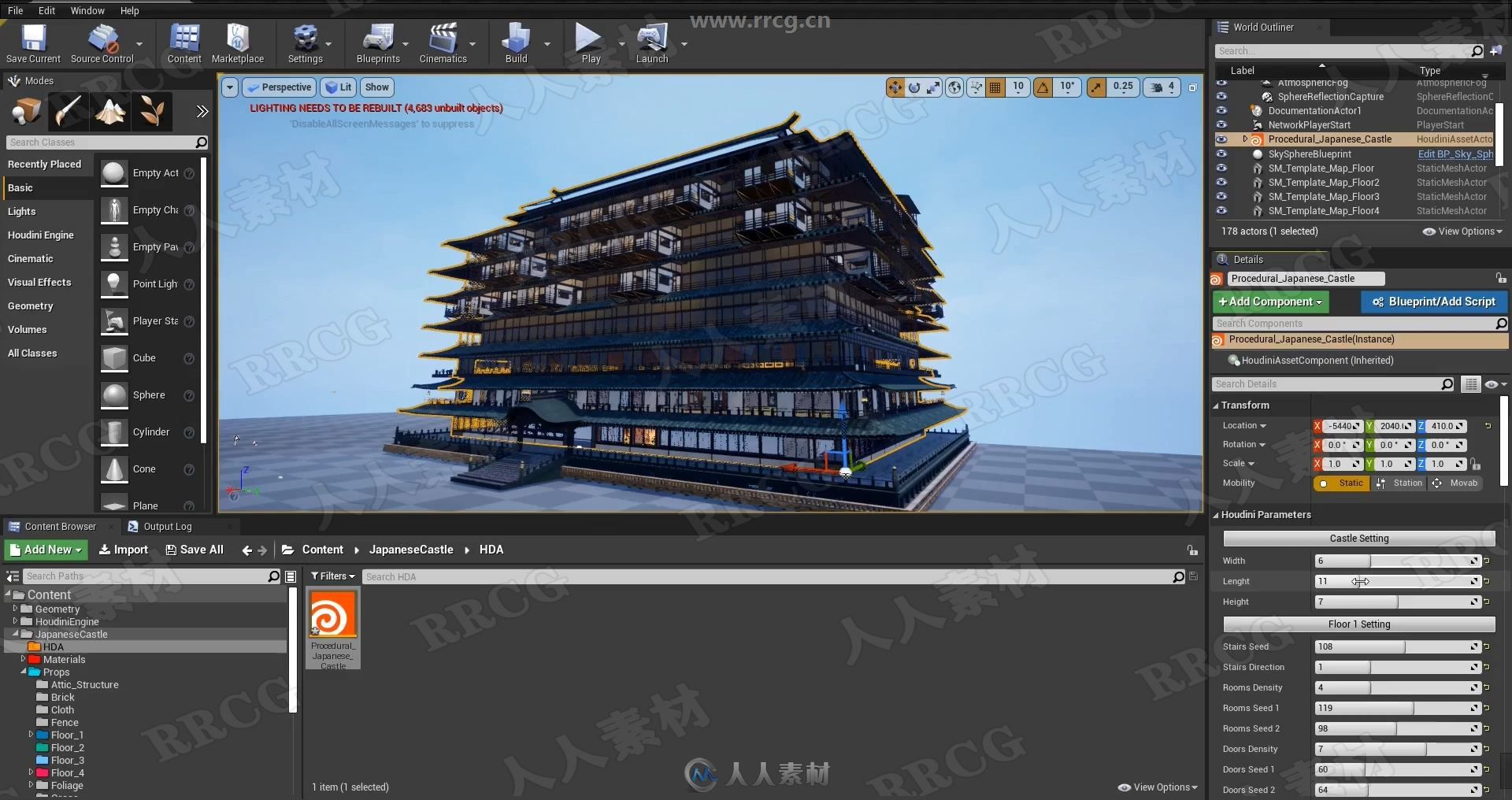
Task: Switch to the Output Log tab
Action: click(x=167, y=527)
